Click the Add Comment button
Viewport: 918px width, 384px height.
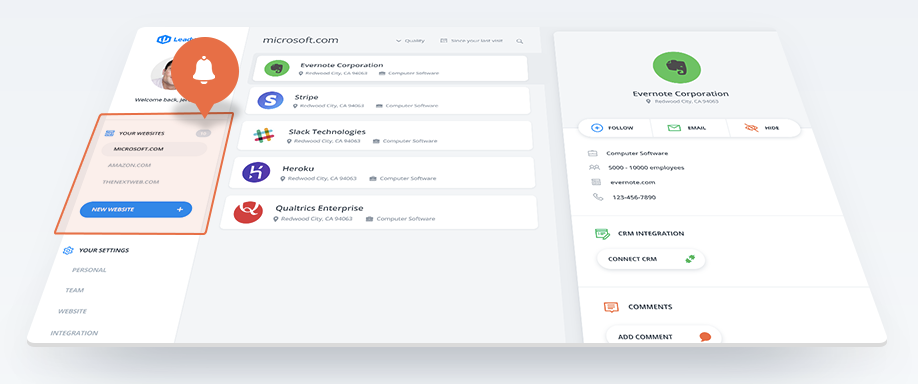(x=663, y=337)
